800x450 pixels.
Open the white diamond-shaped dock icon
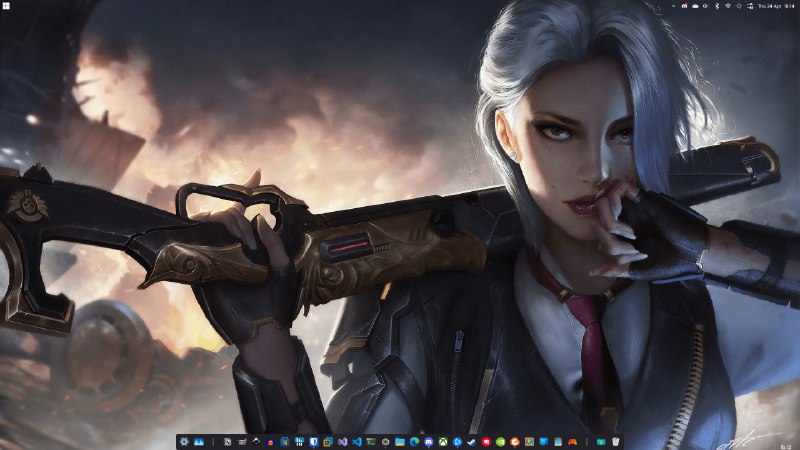(257, 442)
